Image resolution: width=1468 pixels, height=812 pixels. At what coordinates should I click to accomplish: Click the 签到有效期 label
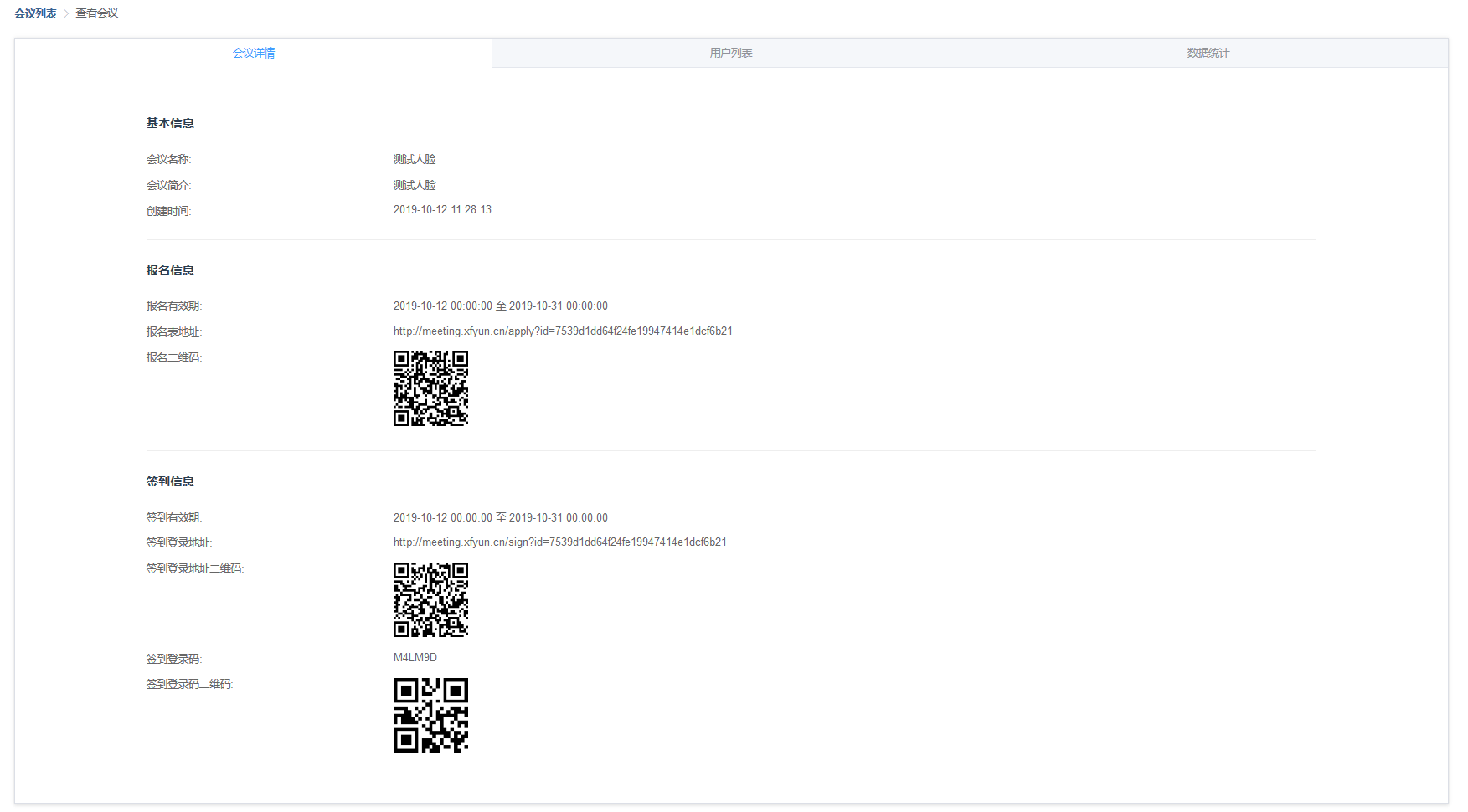pyautogui.click(x=174, y=518)
